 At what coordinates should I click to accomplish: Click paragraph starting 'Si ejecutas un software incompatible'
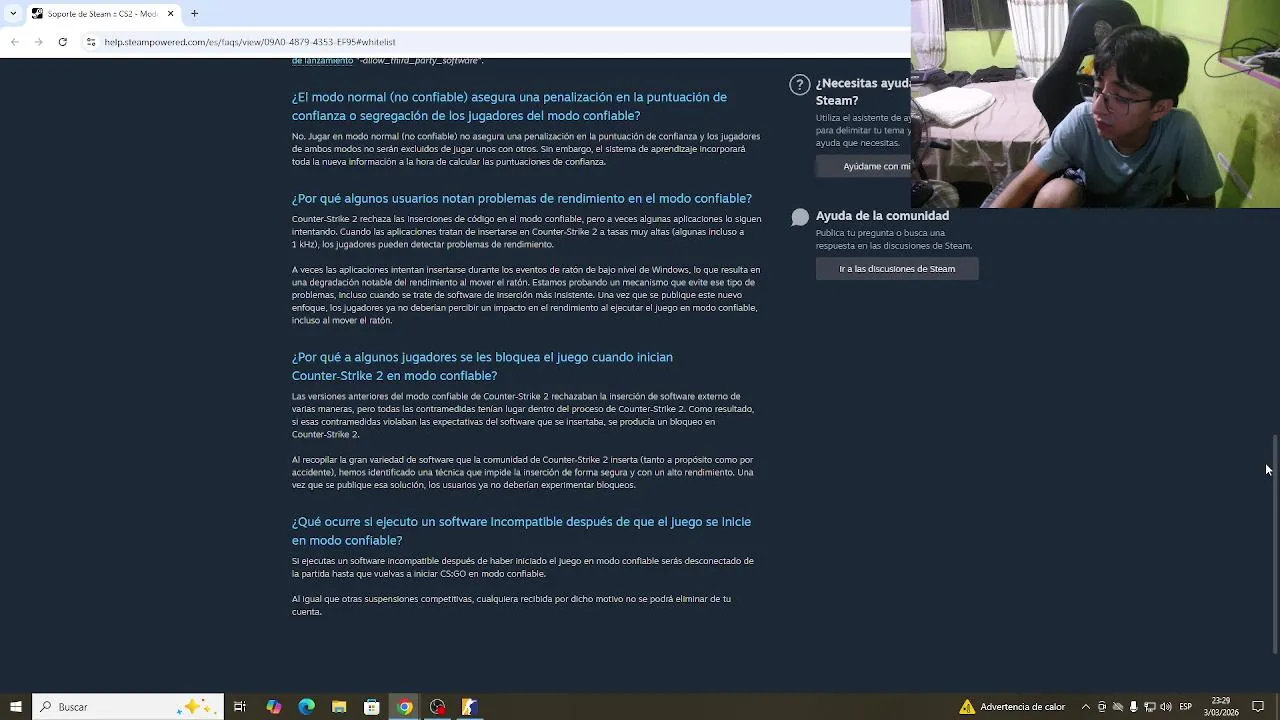pyautogui.click(x=523, y=567)
